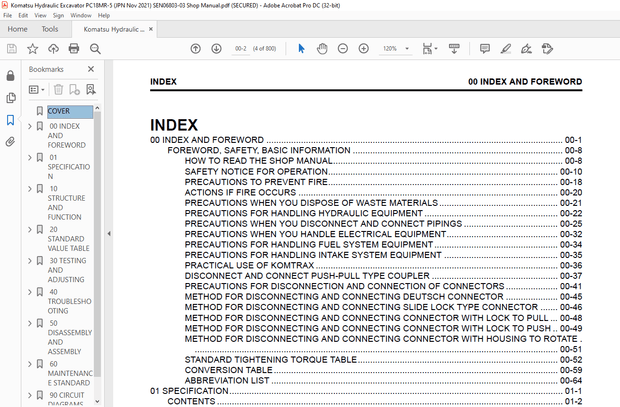Open CONVERSION TABLE index entry
The width and height of the screenshot is (620, 407).
tap(229, 370)
